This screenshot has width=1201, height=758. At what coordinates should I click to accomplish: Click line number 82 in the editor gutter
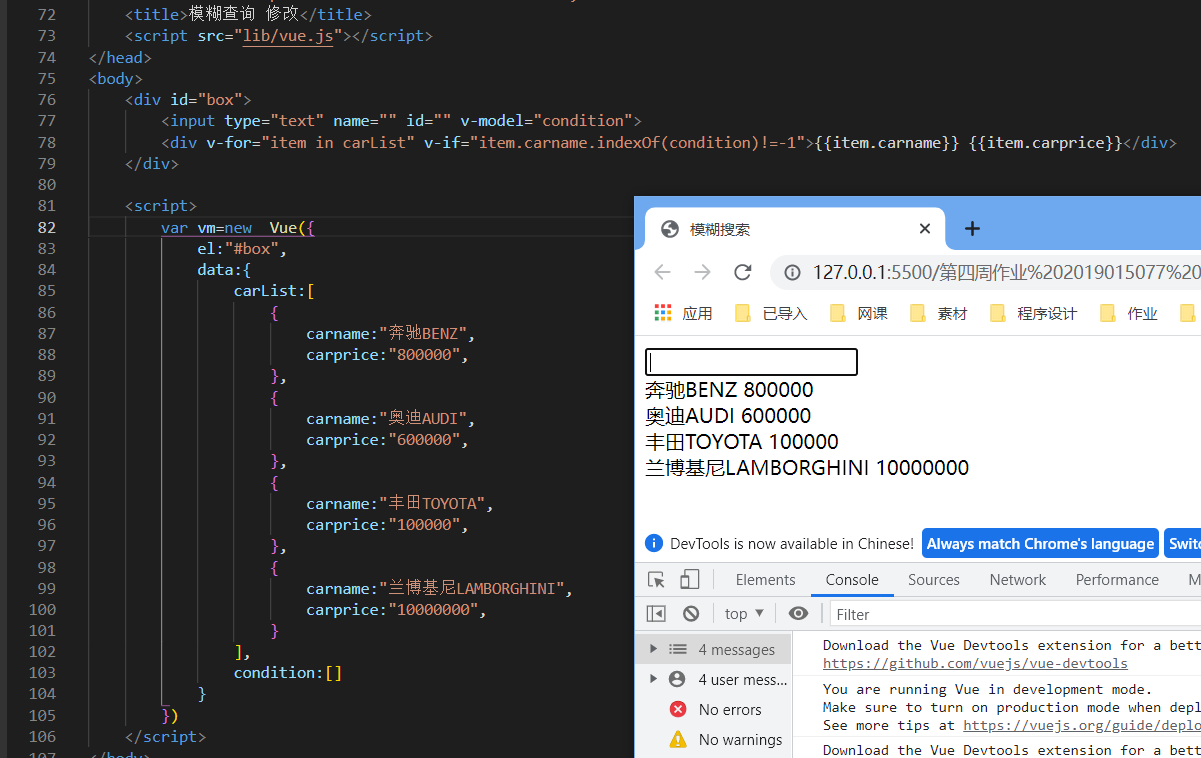pyautogui.click(x=45, y=227)
